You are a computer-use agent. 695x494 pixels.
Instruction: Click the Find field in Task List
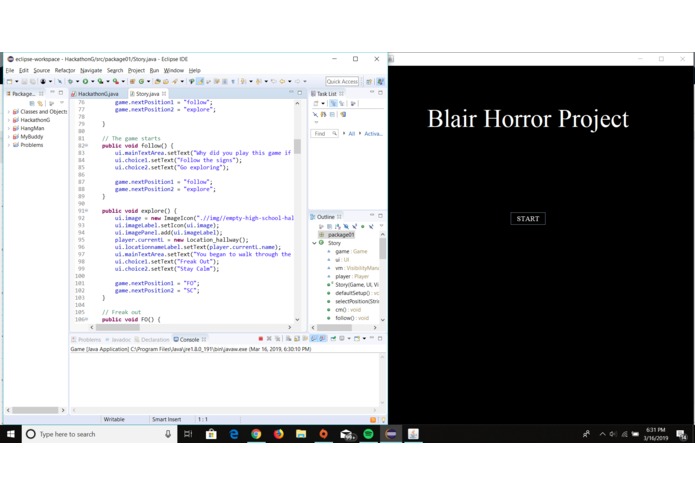(324, 134)
